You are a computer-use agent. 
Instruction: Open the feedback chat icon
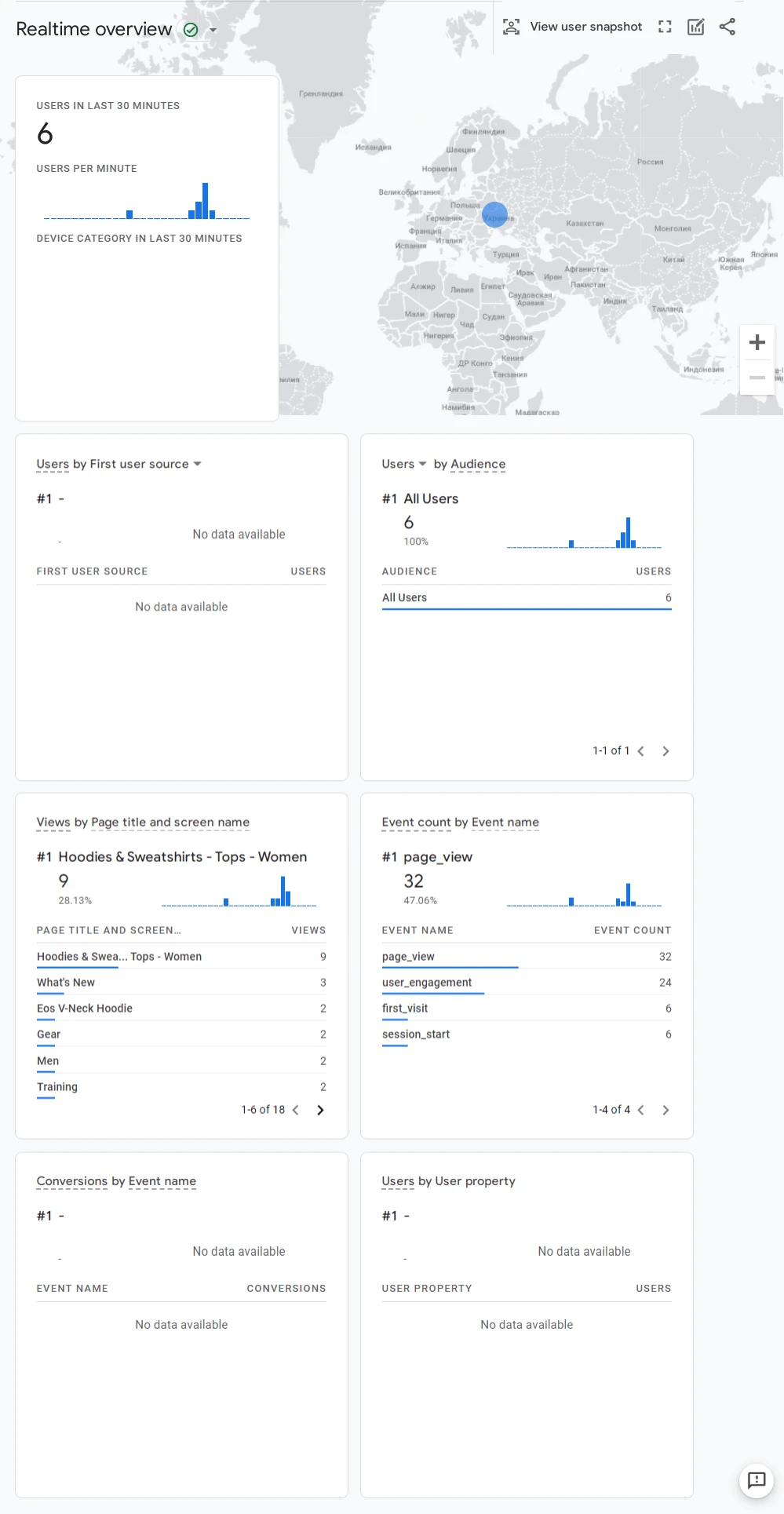click(x=757, y=1479)
